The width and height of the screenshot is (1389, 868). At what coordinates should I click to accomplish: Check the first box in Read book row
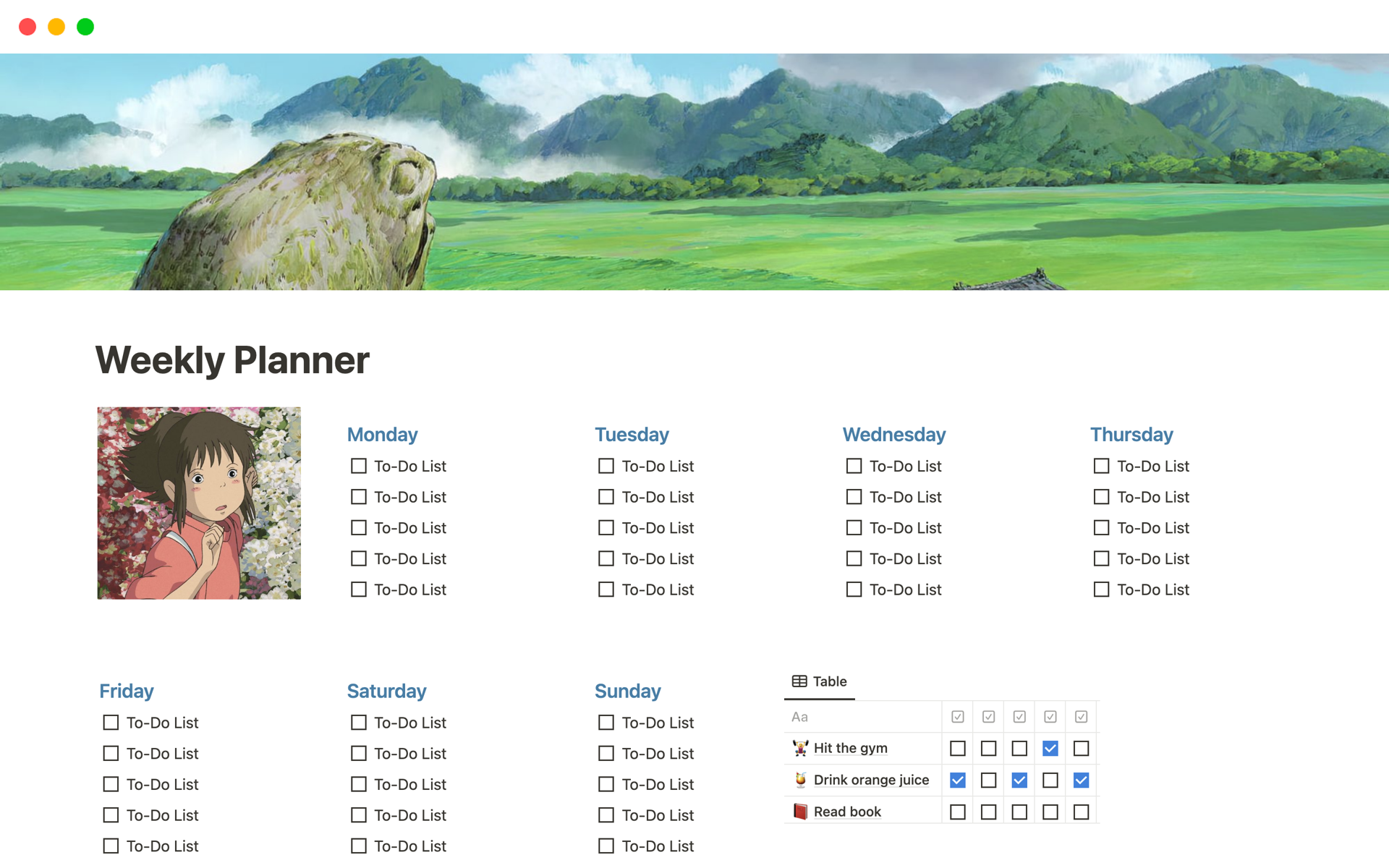pos(957,812)
